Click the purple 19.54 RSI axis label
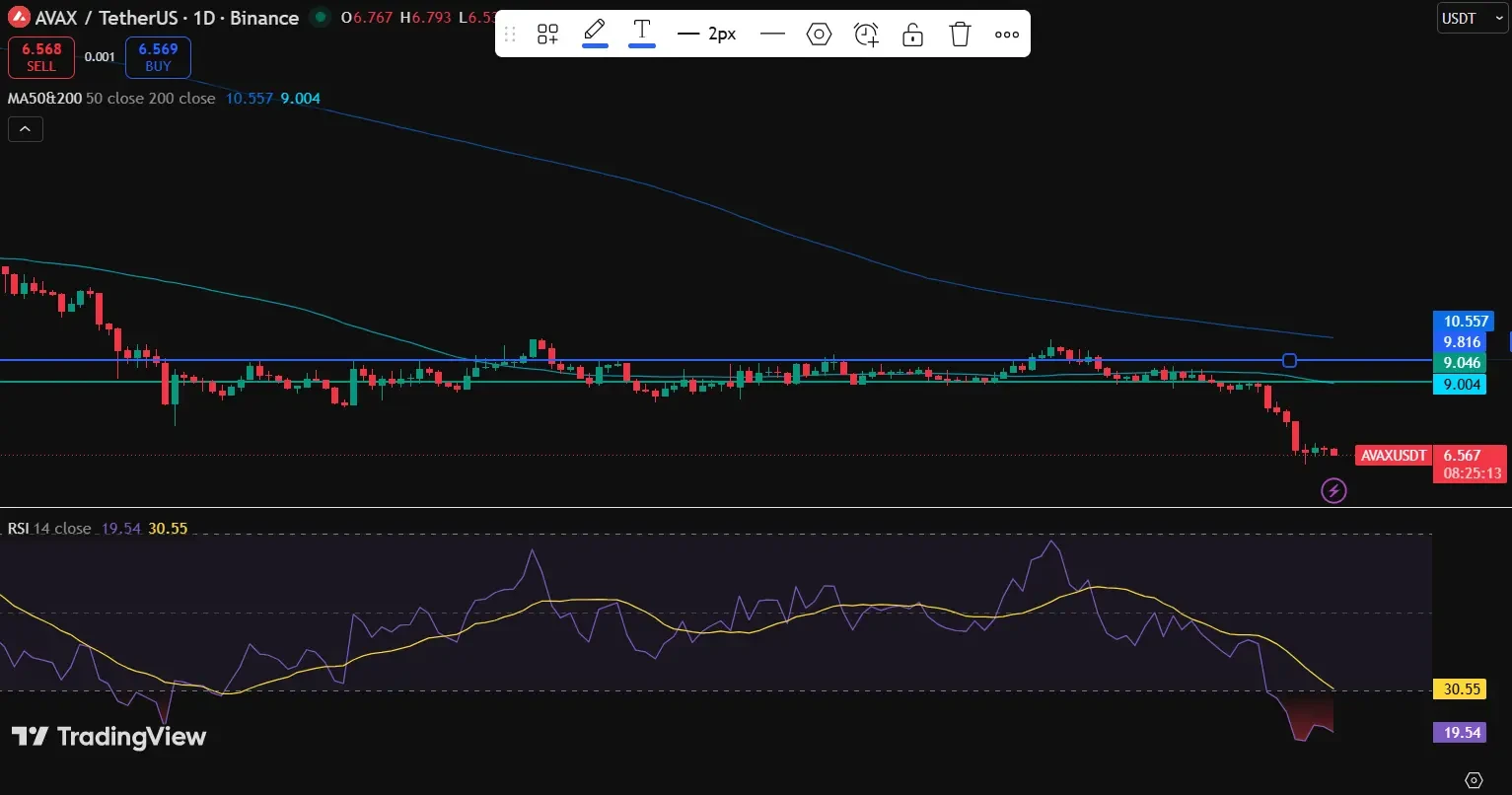 pyautogui.click(x=1461, y=732)
